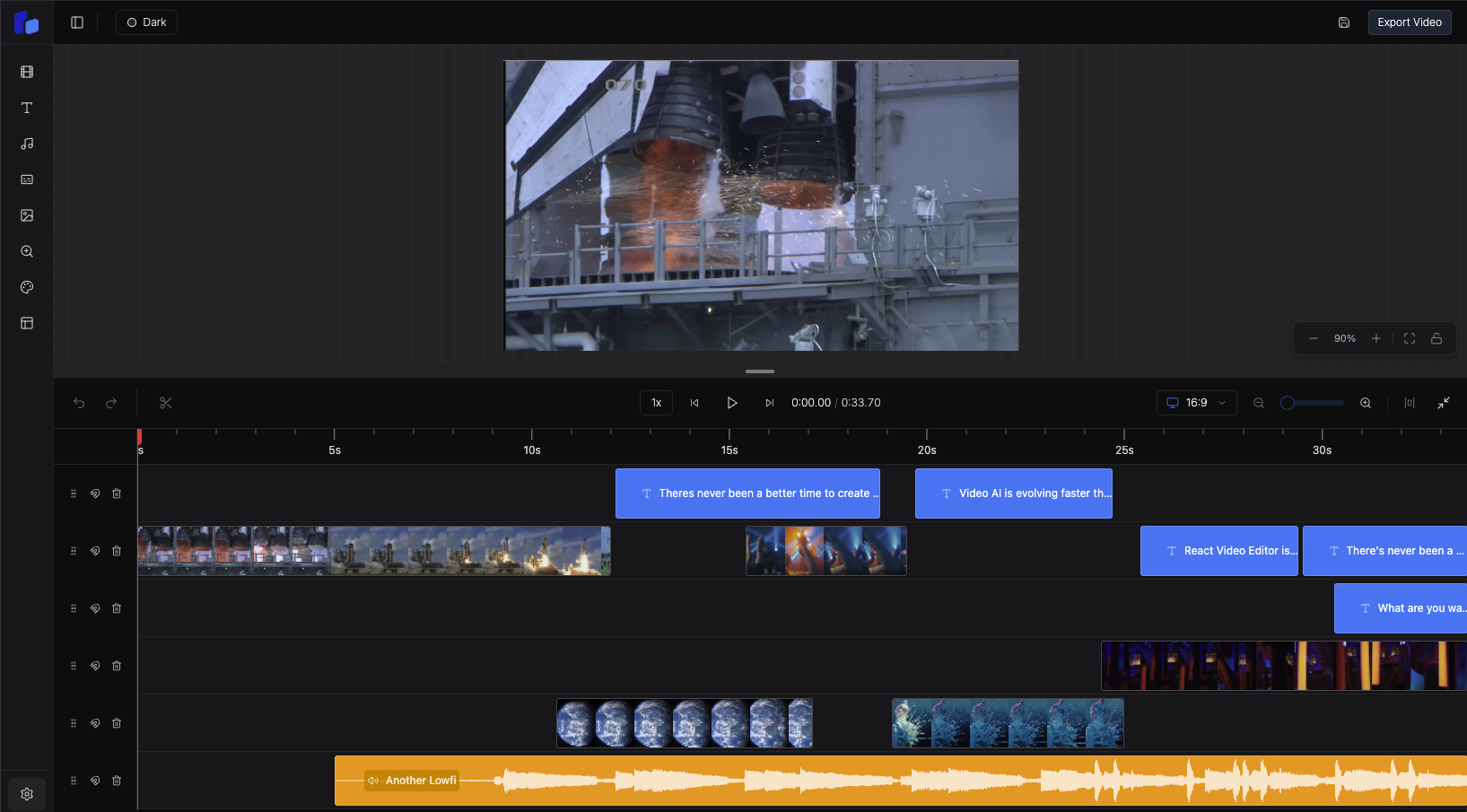Open settings gear in sidebar
The width and height of the screenshot is (1467, 812).
click(x=27, y=794)
